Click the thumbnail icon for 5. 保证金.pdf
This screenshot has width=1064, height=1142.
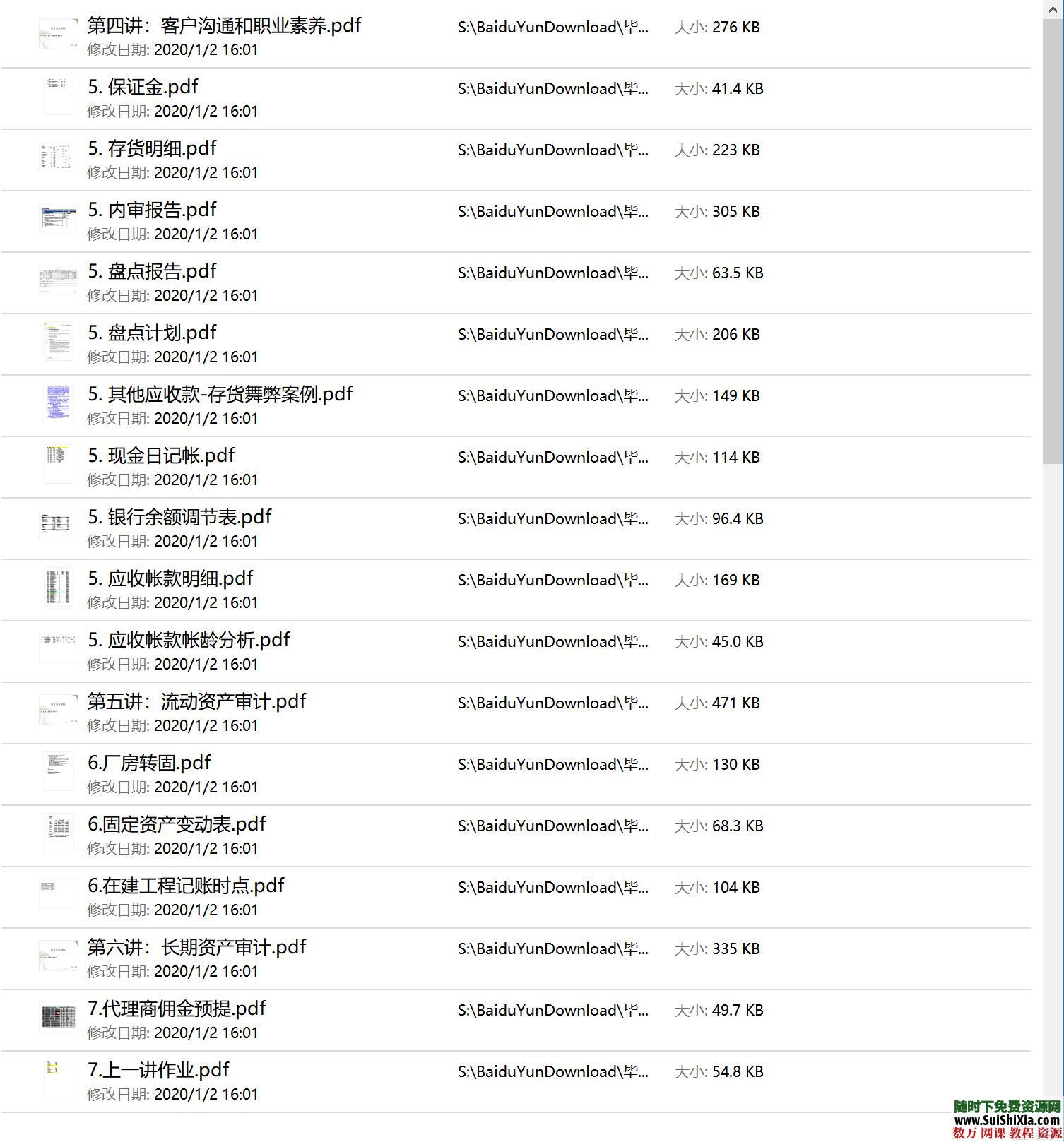point(58,95)
